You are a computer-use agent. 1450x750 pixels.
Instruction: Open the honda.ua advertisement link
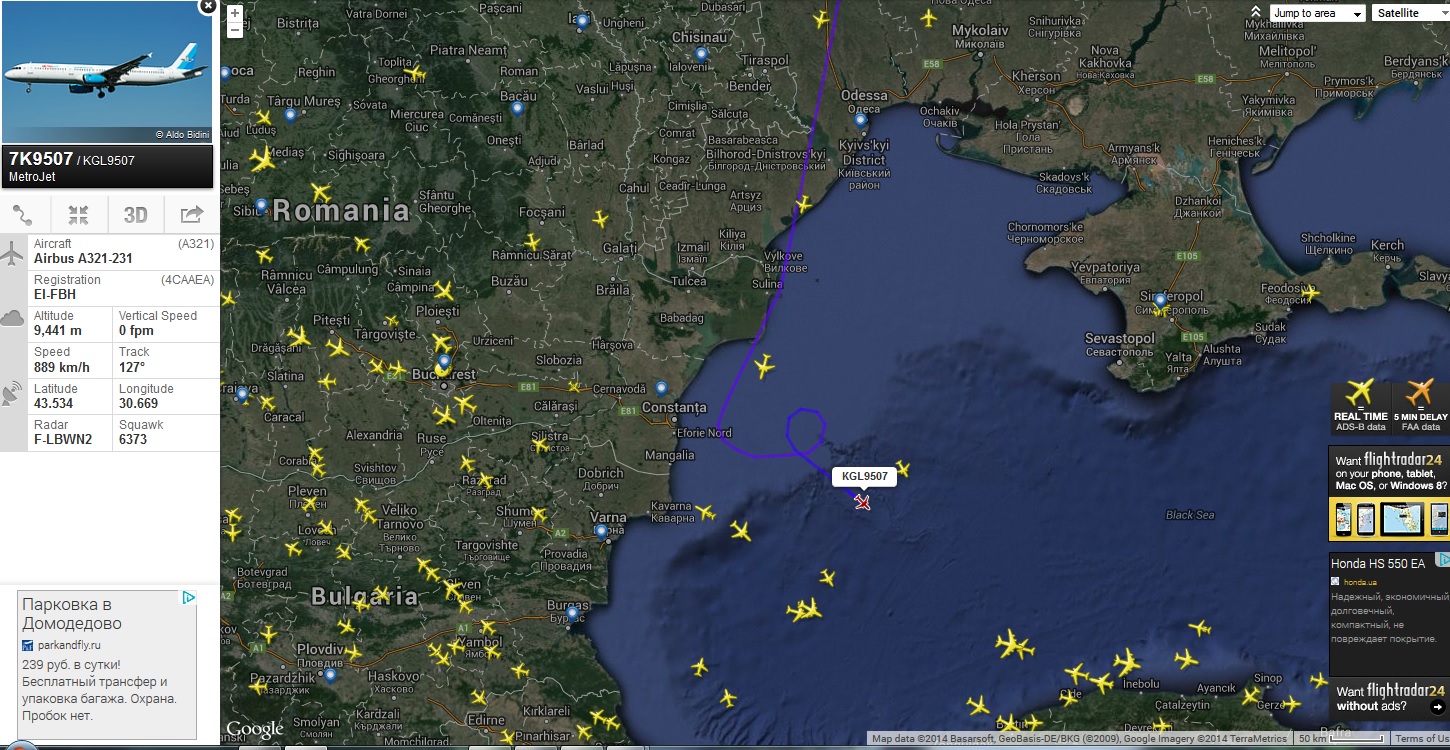tap(1353, 581)
